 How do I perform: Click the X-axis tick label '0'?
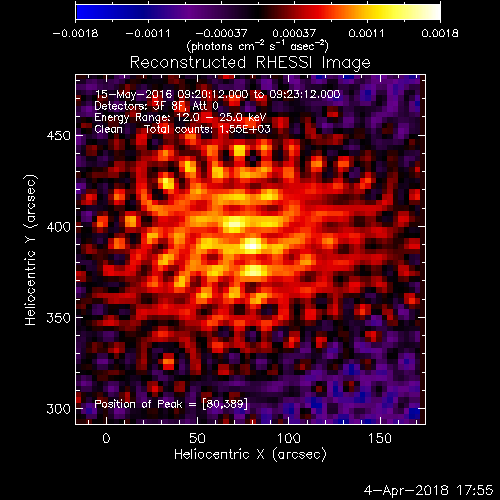point(106,438)
